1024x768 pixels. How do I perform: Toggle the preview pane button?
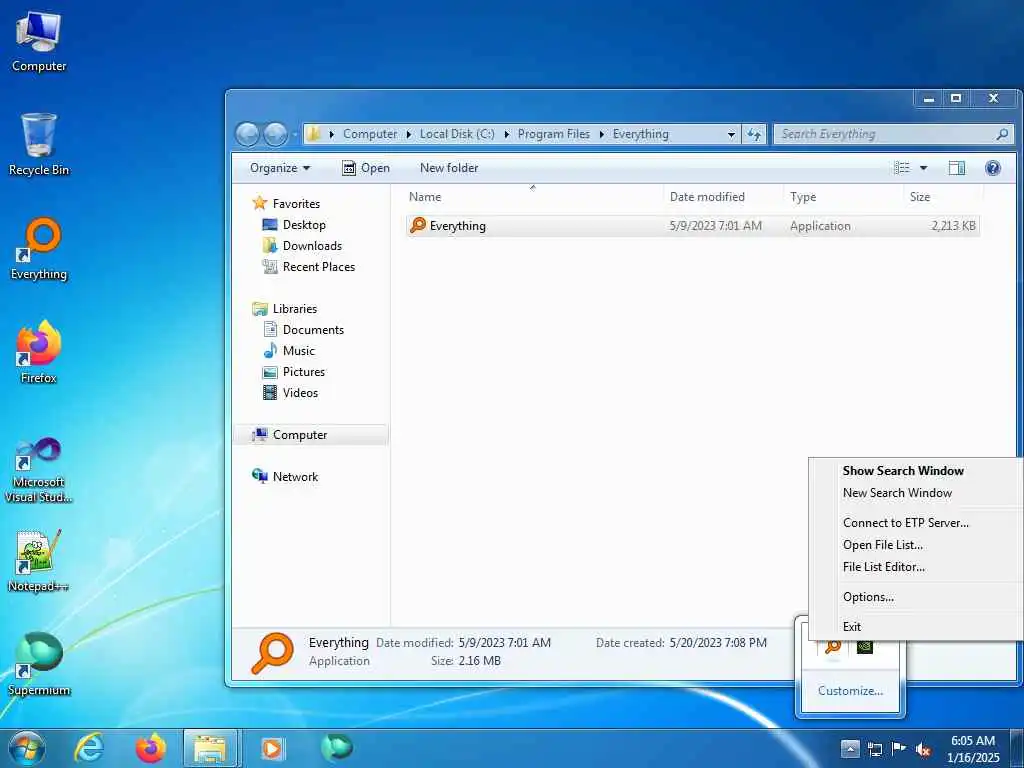point(957,168)
